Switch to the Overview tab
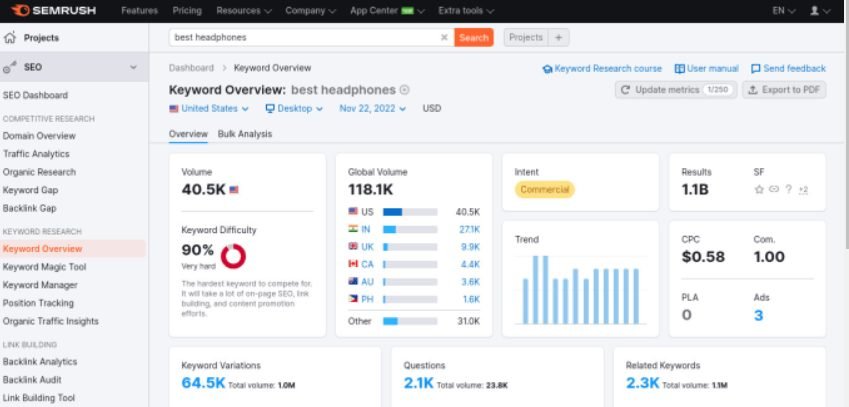 coord(188,134)
